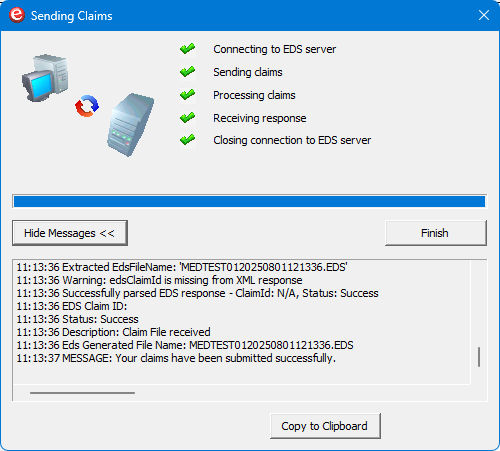
Task: Click green checkmark beside Processing claims
Action: coord(187,95)
